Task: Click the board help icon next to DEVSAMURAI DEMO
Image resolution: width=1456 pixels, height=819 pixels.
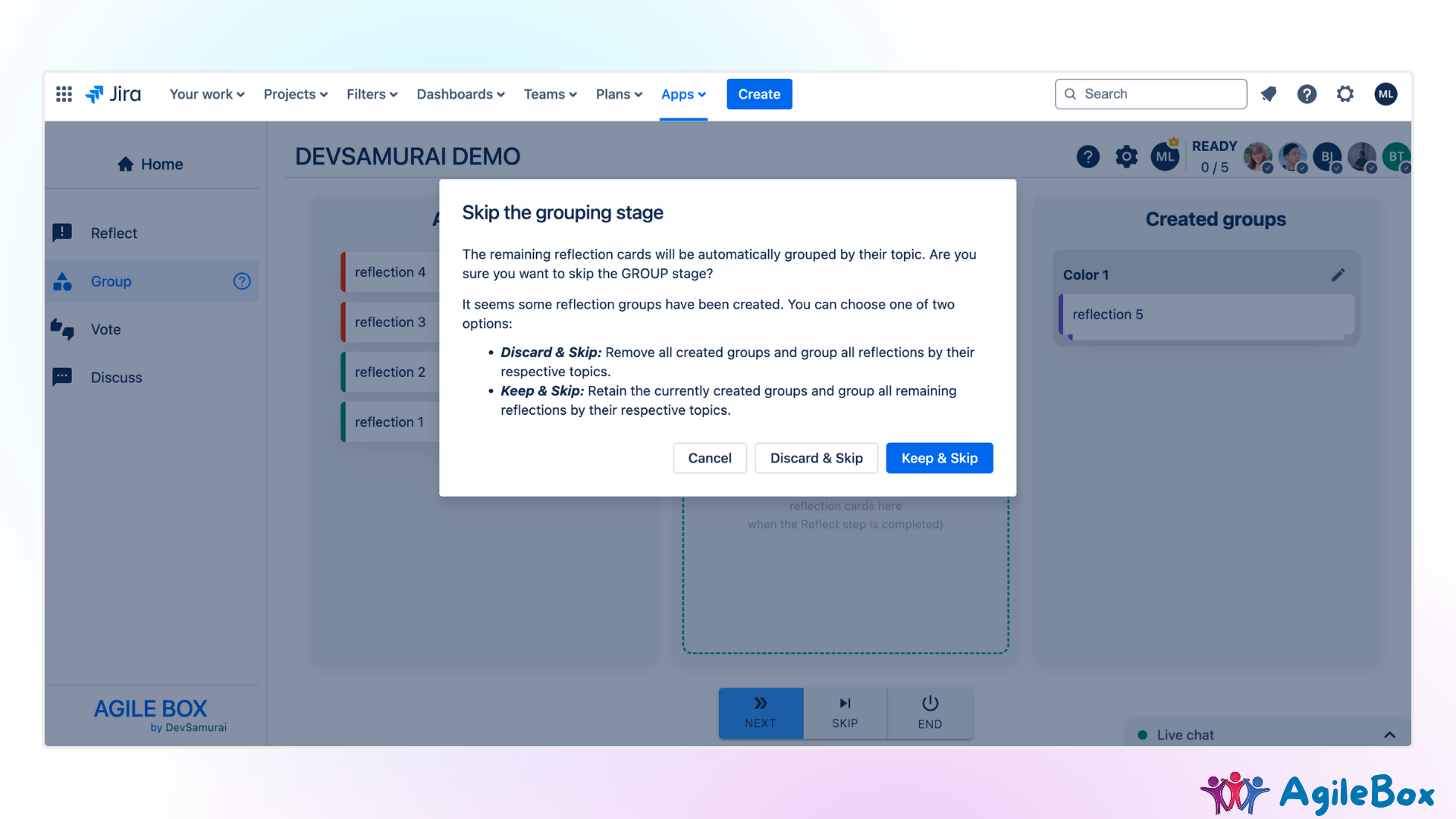Action: click(1087, 157)
